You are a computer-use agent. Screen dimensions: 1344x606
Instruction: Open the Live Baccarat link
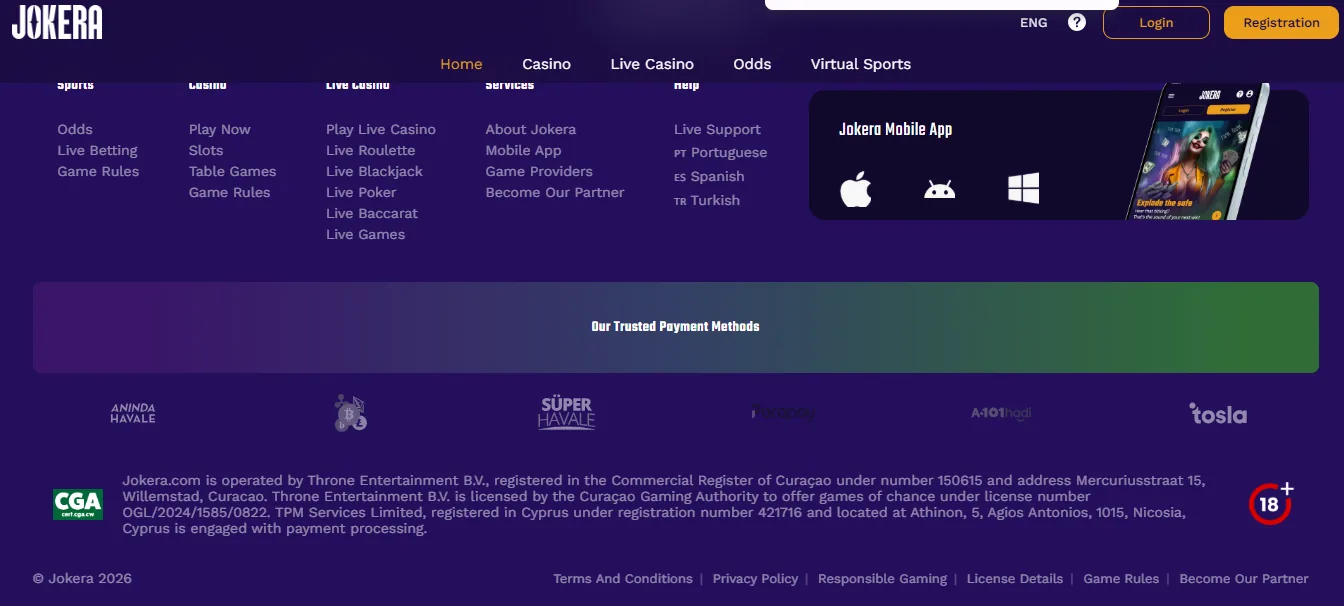pos(372,213)
